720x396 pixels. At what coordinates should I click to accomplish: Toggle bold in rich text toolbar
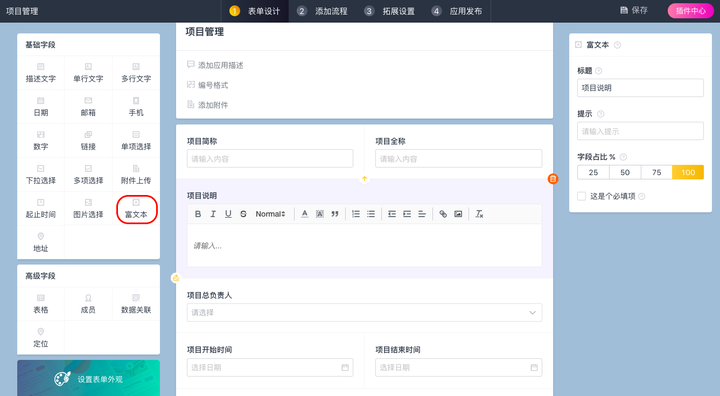tap(198, 214)
